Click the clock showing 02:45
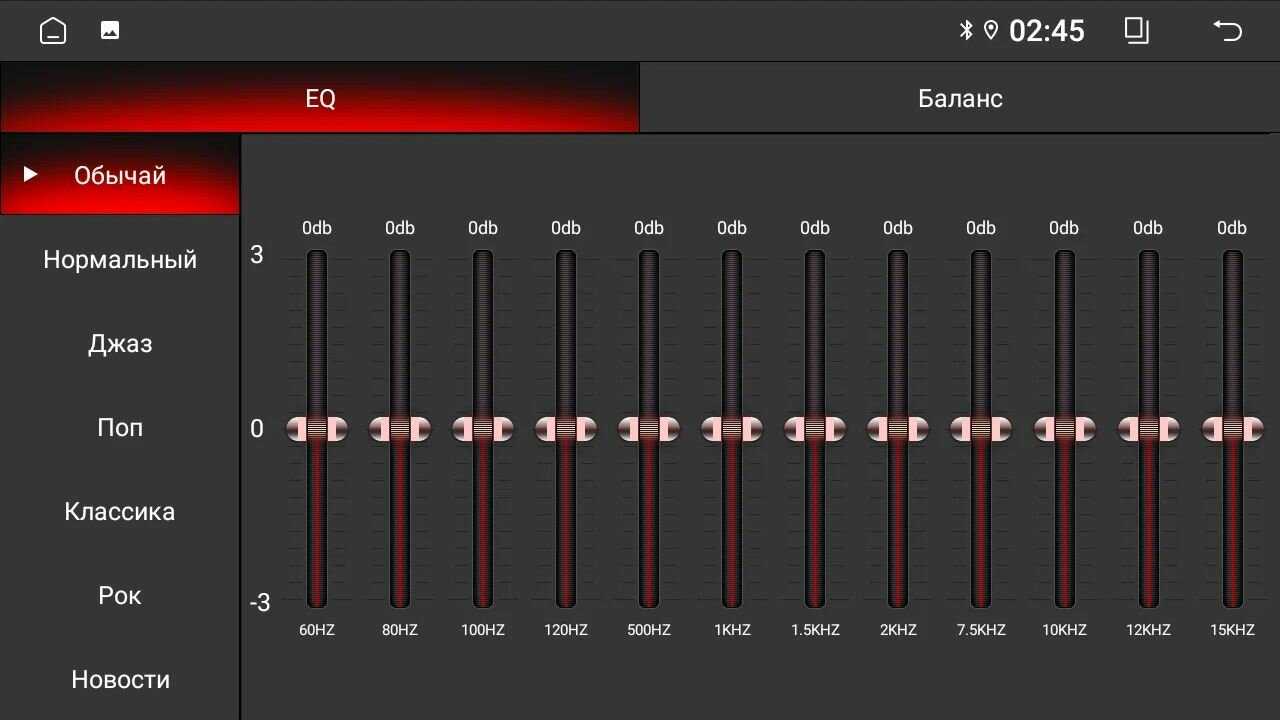The image size is (1280, 720). pos(1046,31)
